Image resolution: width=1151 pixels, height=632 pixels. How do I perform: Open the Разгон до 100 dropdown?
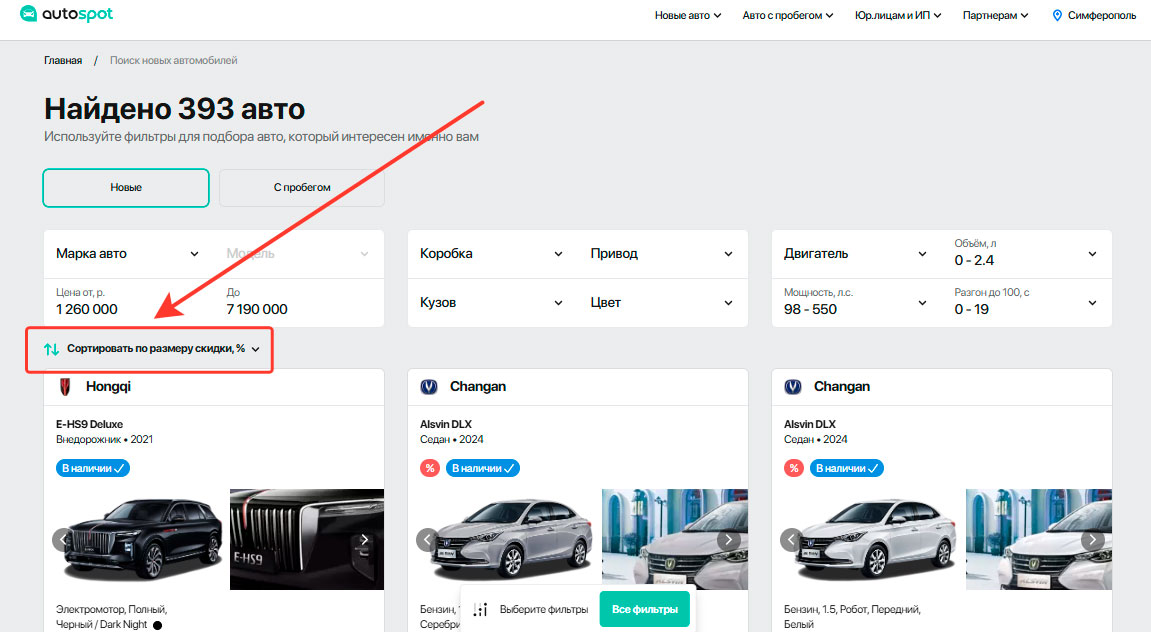(1026, 303)
